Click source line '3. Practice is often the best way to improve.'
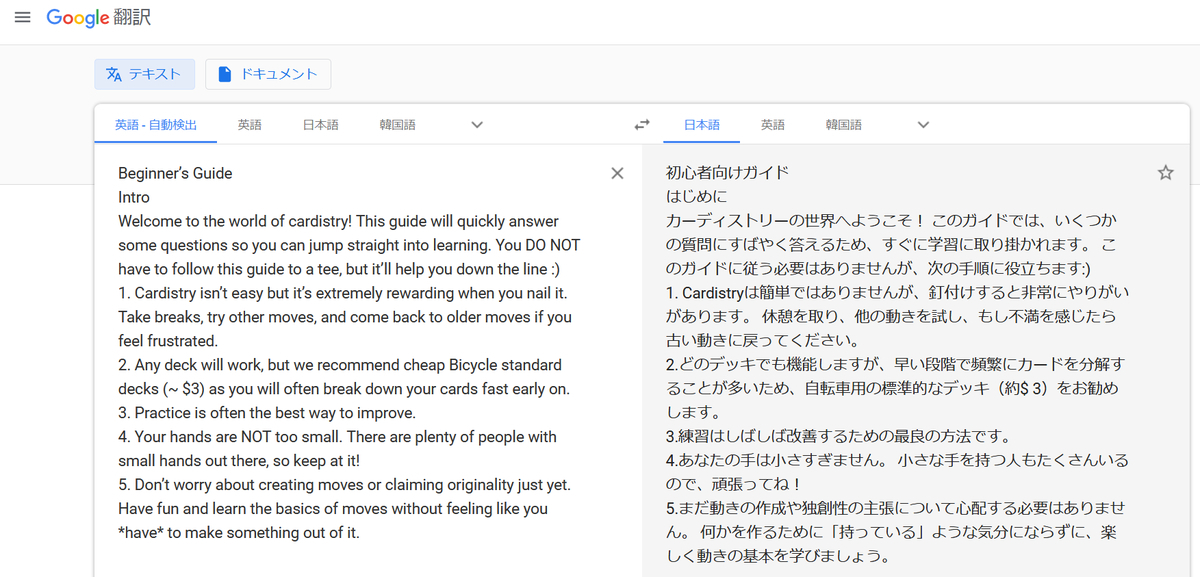The width and height of the screenshot is (1200, 577). tap(266, 413)
